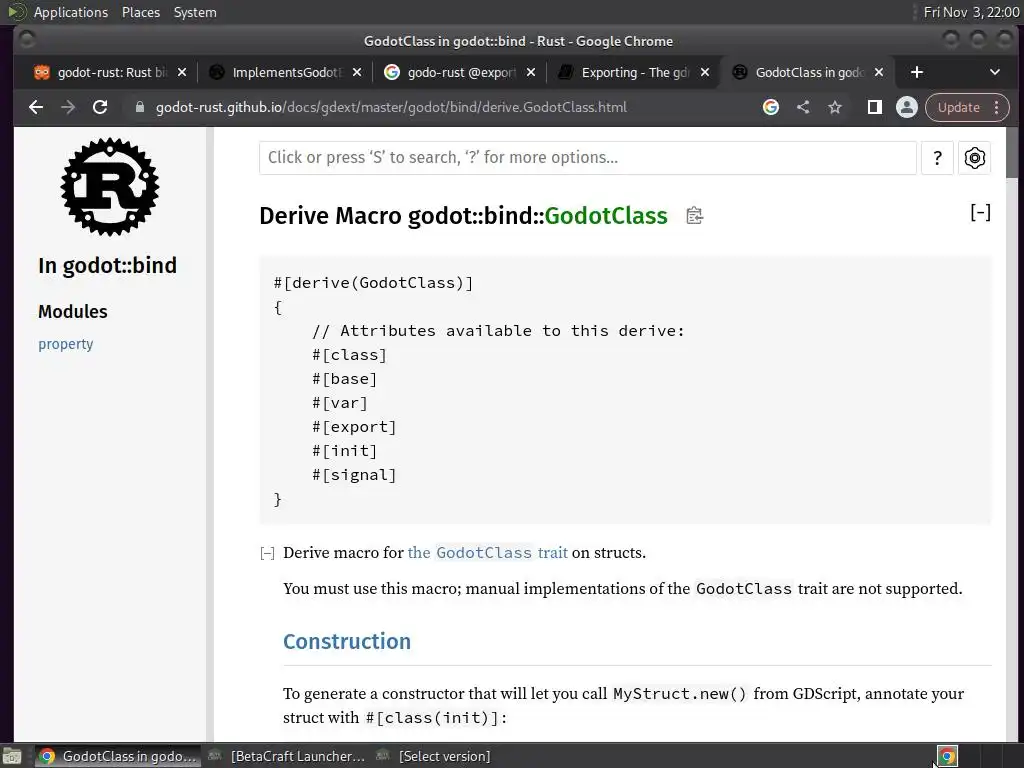
Task: Open the Chrome profile avatar
Action: pyautogui.click(x=906, y=107)
